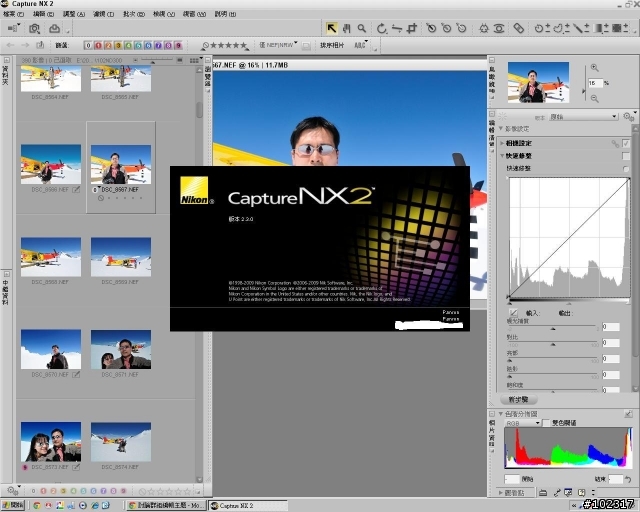Click the zoom-in magnifier in Bird's Eye panel
Image resolution: width=640 pixels, height=512 pixels.
coord(595,68)
